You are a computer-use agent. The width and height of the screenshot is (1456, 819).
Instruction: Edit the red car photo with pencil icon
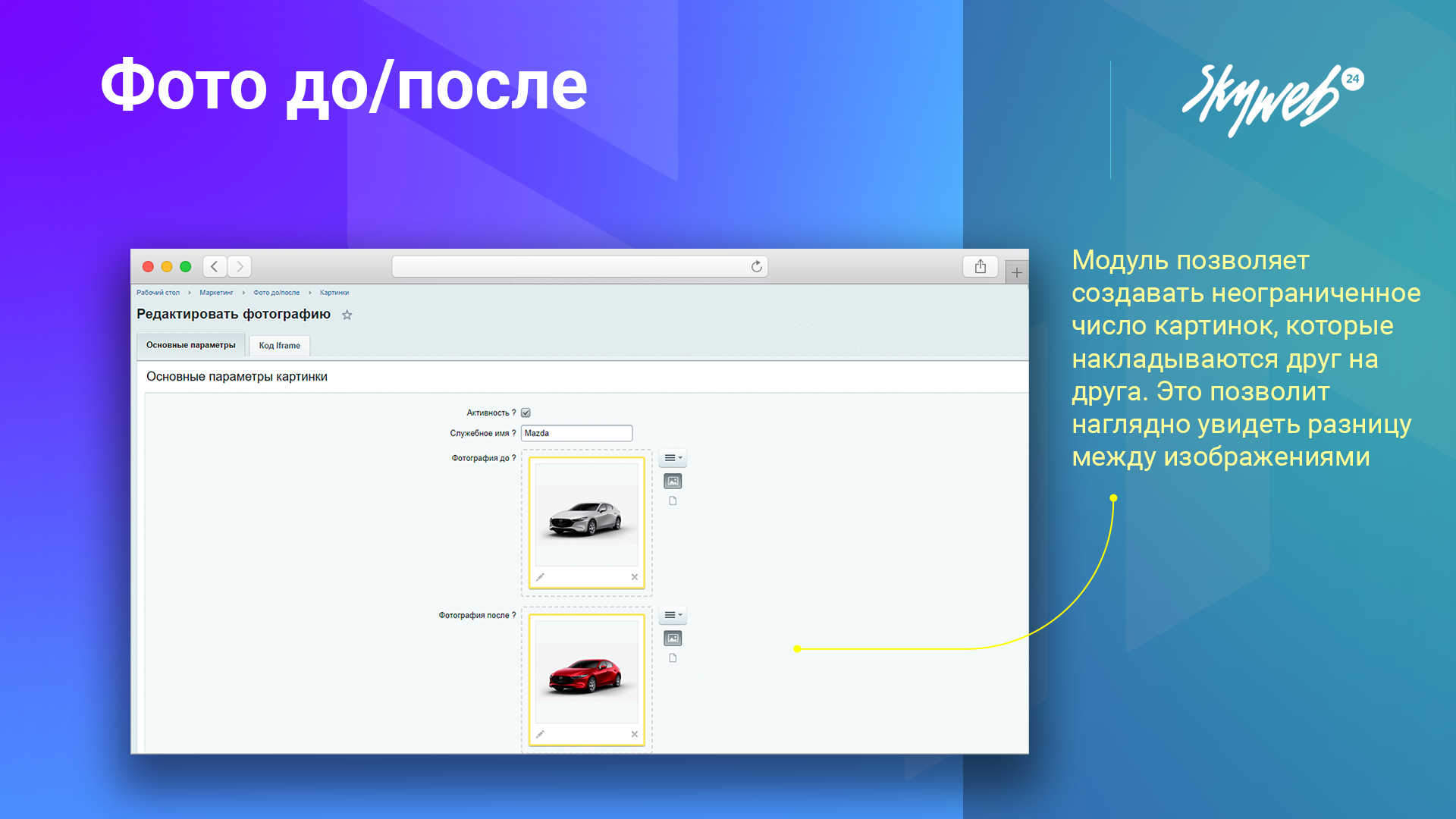pyautogui.click(x=540, y=734)
